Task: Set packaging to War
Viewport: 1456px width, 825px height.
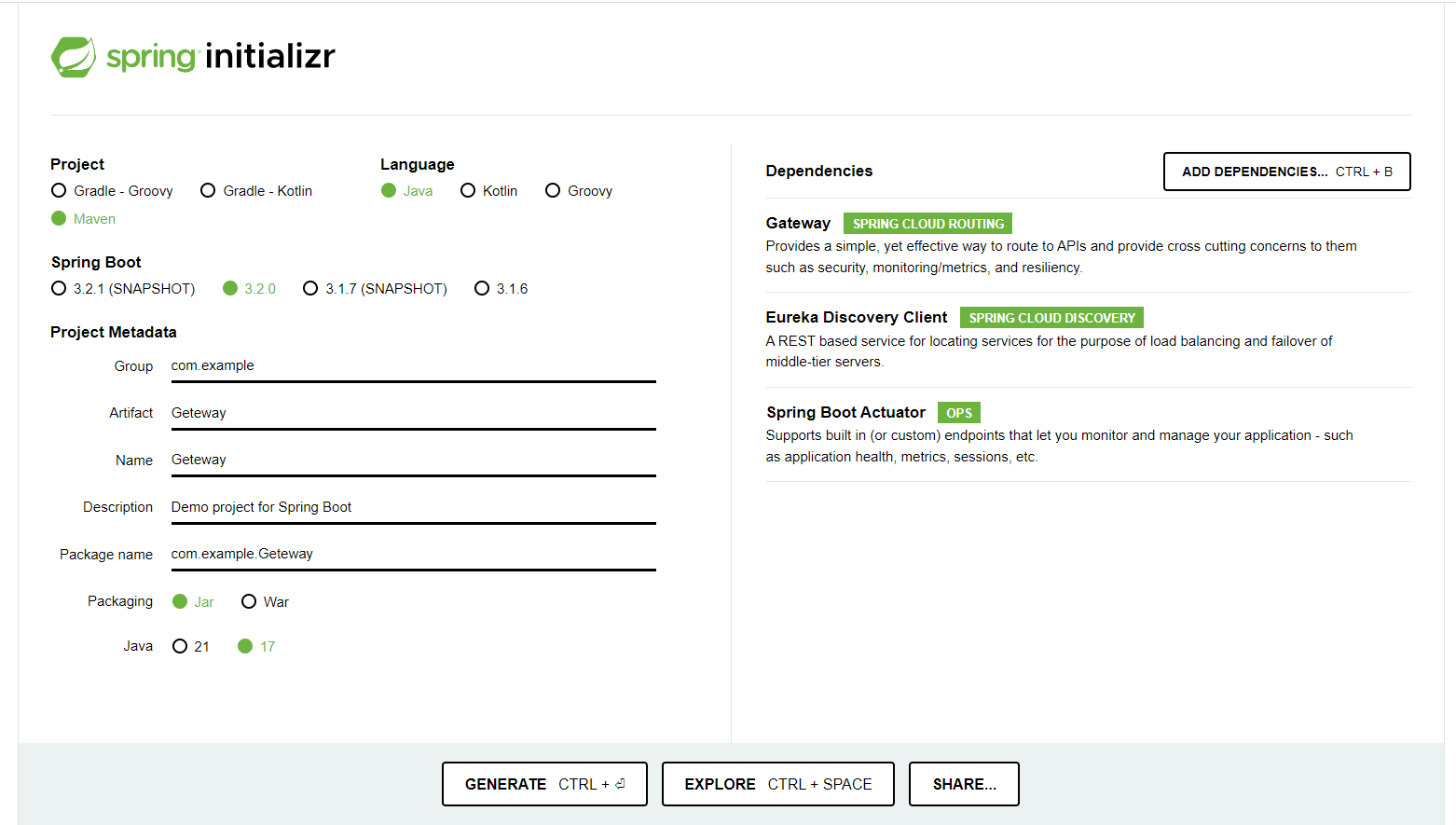Action: coord(249,602)
